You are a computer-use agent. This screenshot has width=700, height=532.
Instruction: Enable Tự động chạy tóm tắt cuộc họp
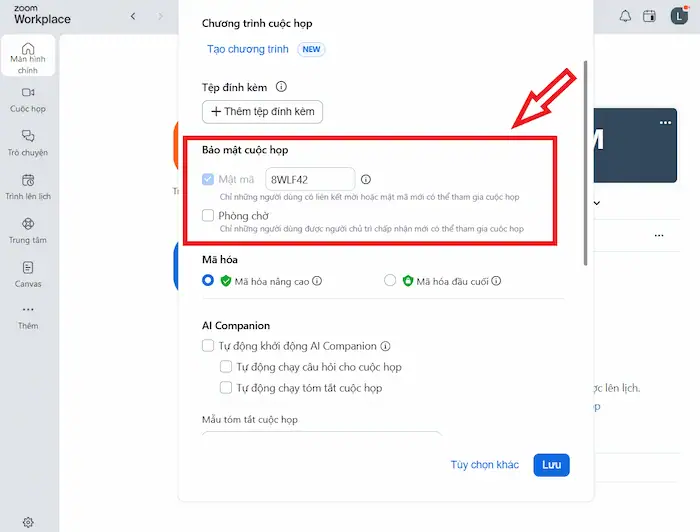[x=226, y=387]
